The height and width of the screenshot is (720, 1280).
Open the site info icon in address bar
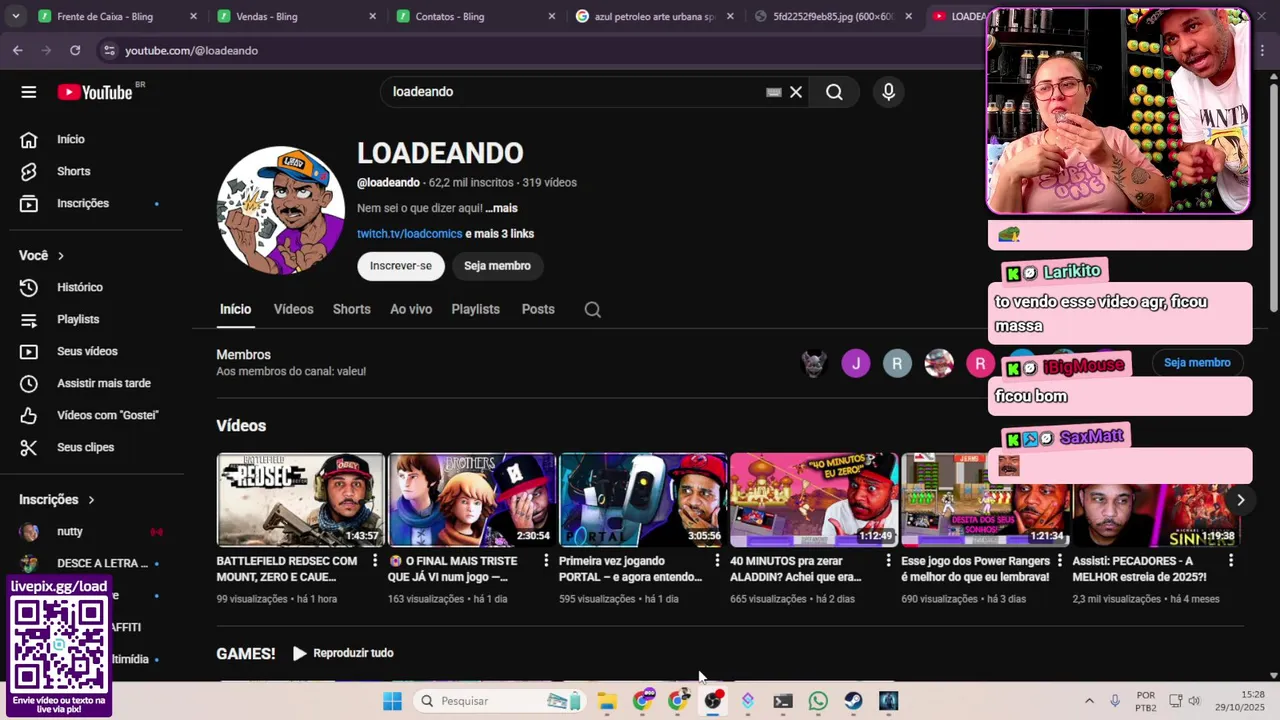109,50
